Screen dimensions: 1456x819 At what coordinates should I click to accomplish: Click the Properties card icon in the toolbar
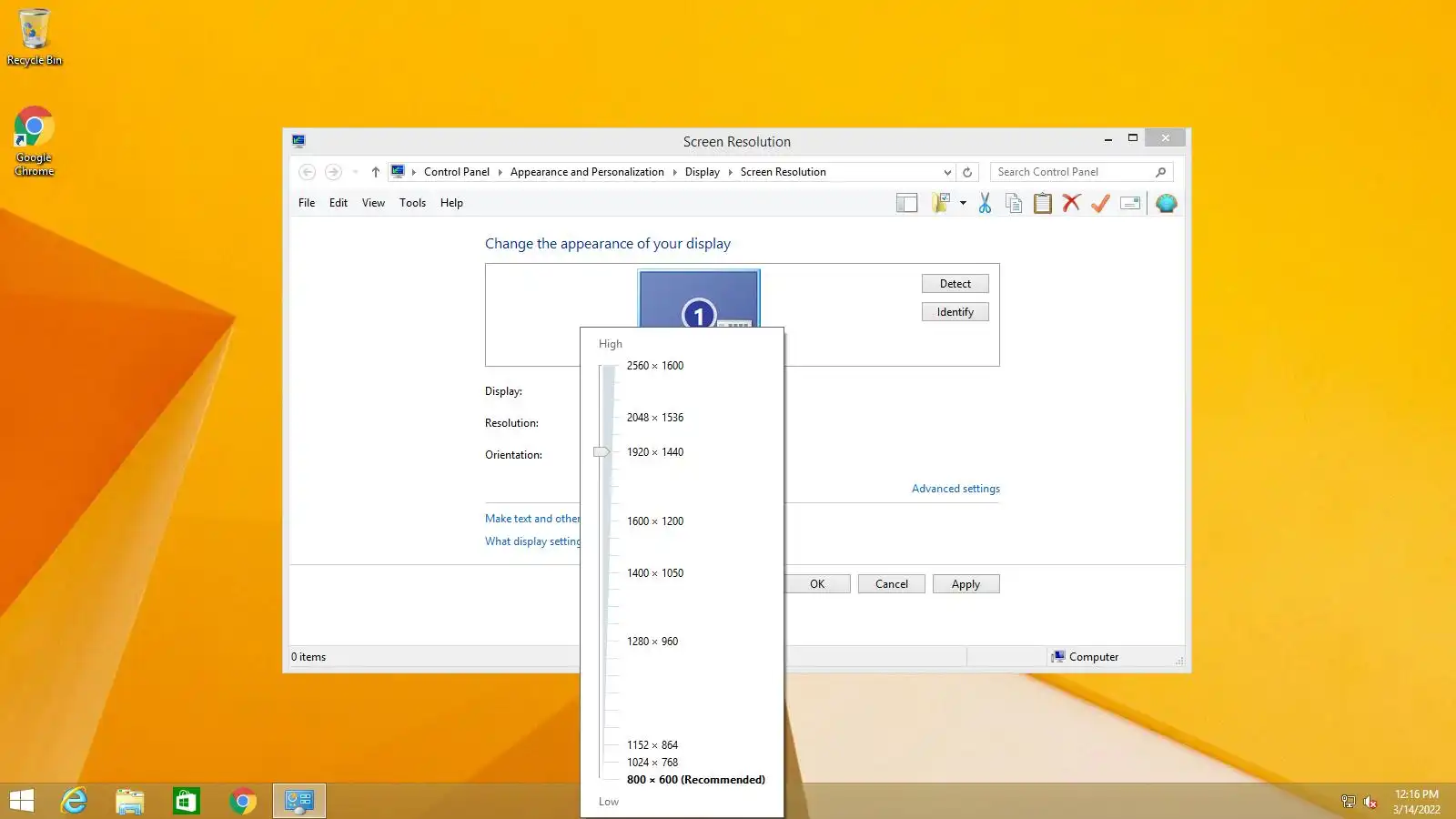point(1130,203)
